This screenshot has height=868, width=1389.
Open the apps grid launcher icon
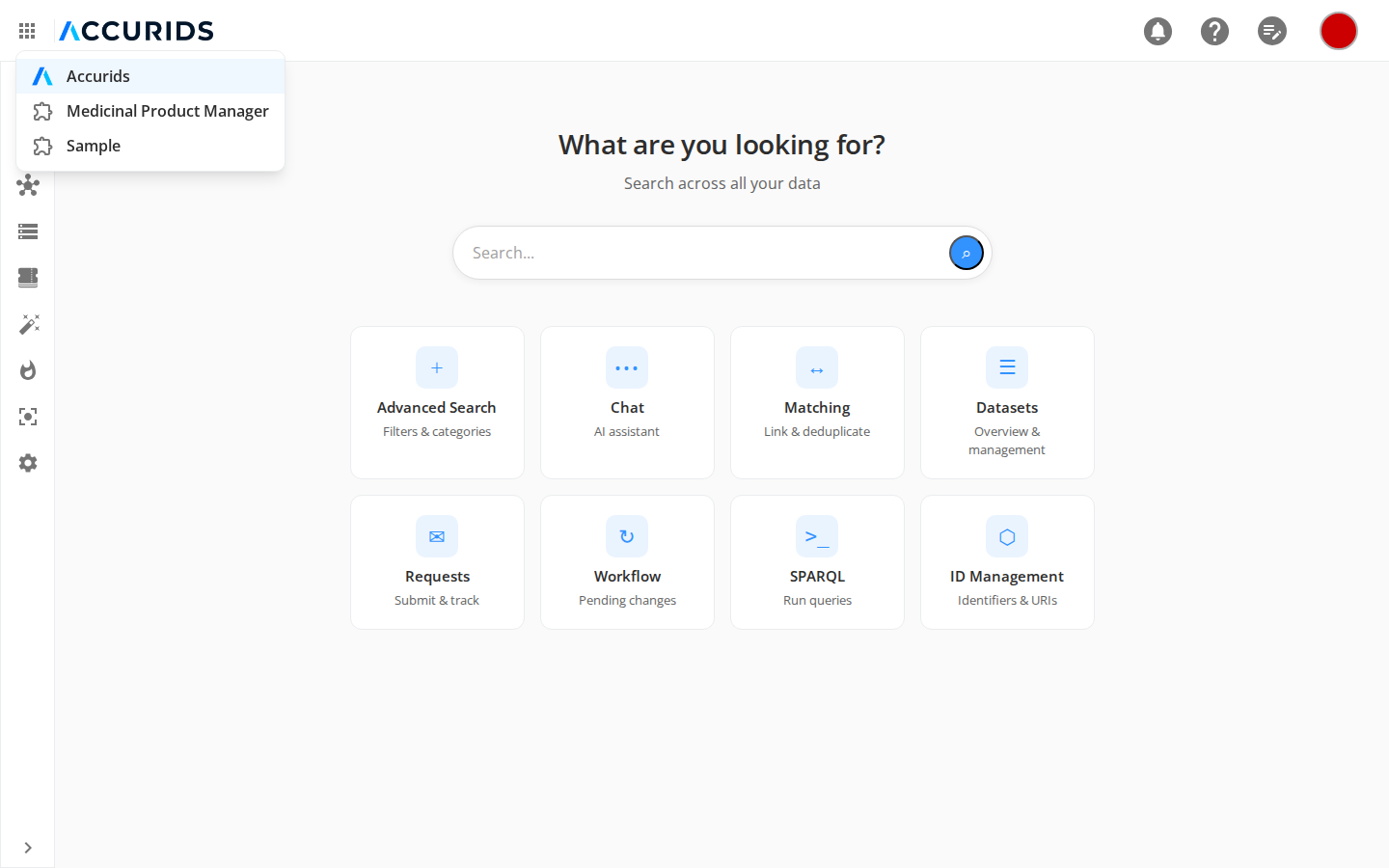[x=27, y=31]
